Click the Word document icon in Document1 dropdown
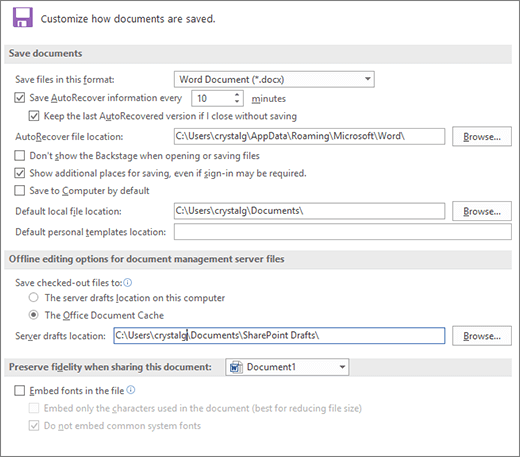Screen dimensions: 520x457 point(236,367)
